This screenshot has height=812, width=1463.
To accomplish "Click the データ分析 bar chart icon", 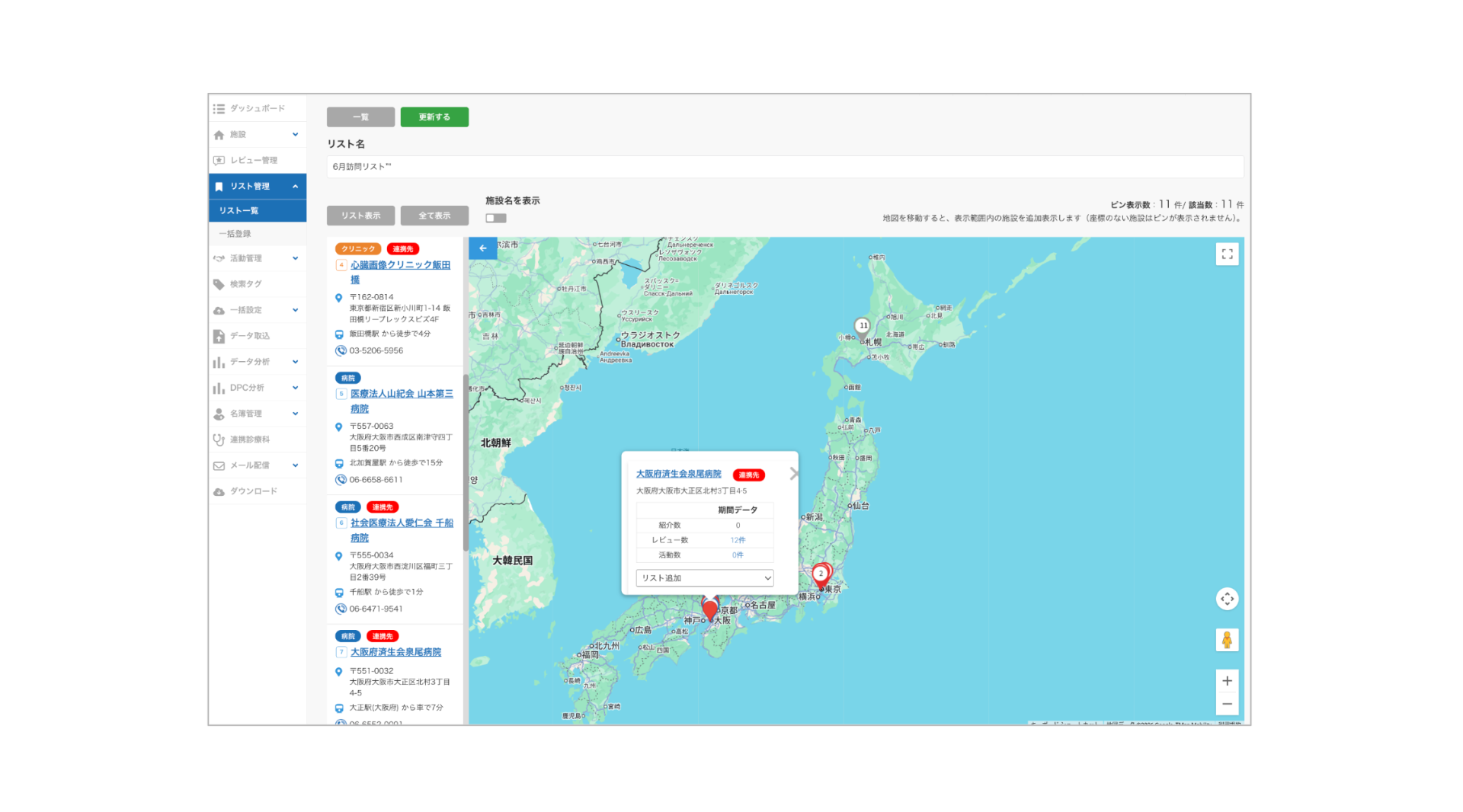I will [x=219, y=362].
